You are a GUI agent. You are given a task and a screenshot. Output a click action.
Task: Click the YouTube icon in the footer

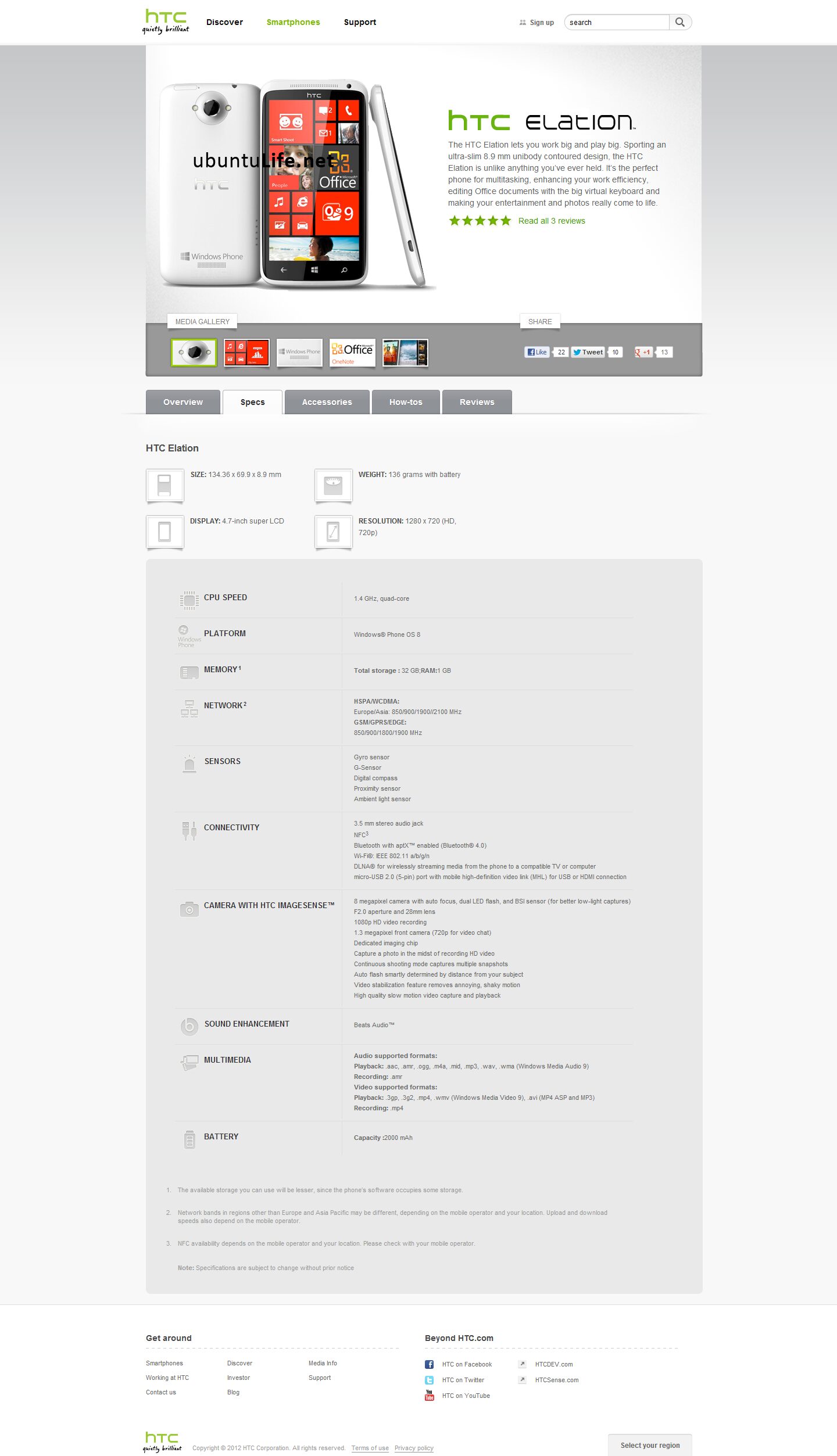[x=429, y=1396]
